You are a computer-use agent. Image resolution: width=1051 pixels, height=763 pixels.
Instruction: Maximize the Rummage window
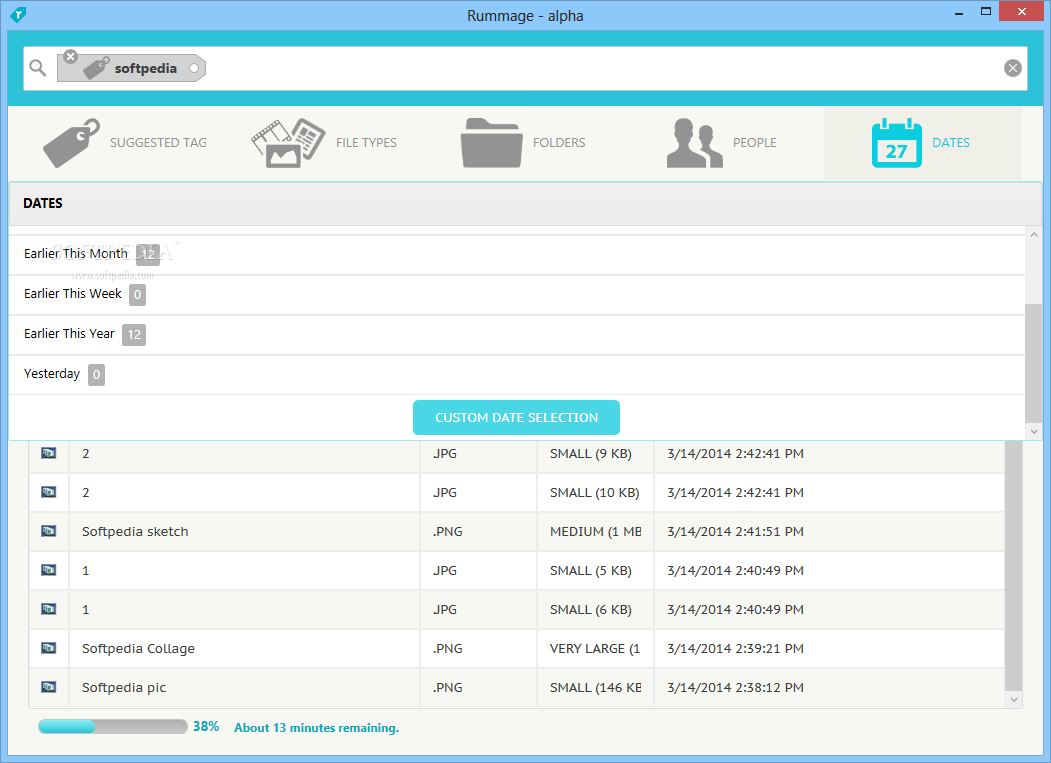click(x=985, y=11)
